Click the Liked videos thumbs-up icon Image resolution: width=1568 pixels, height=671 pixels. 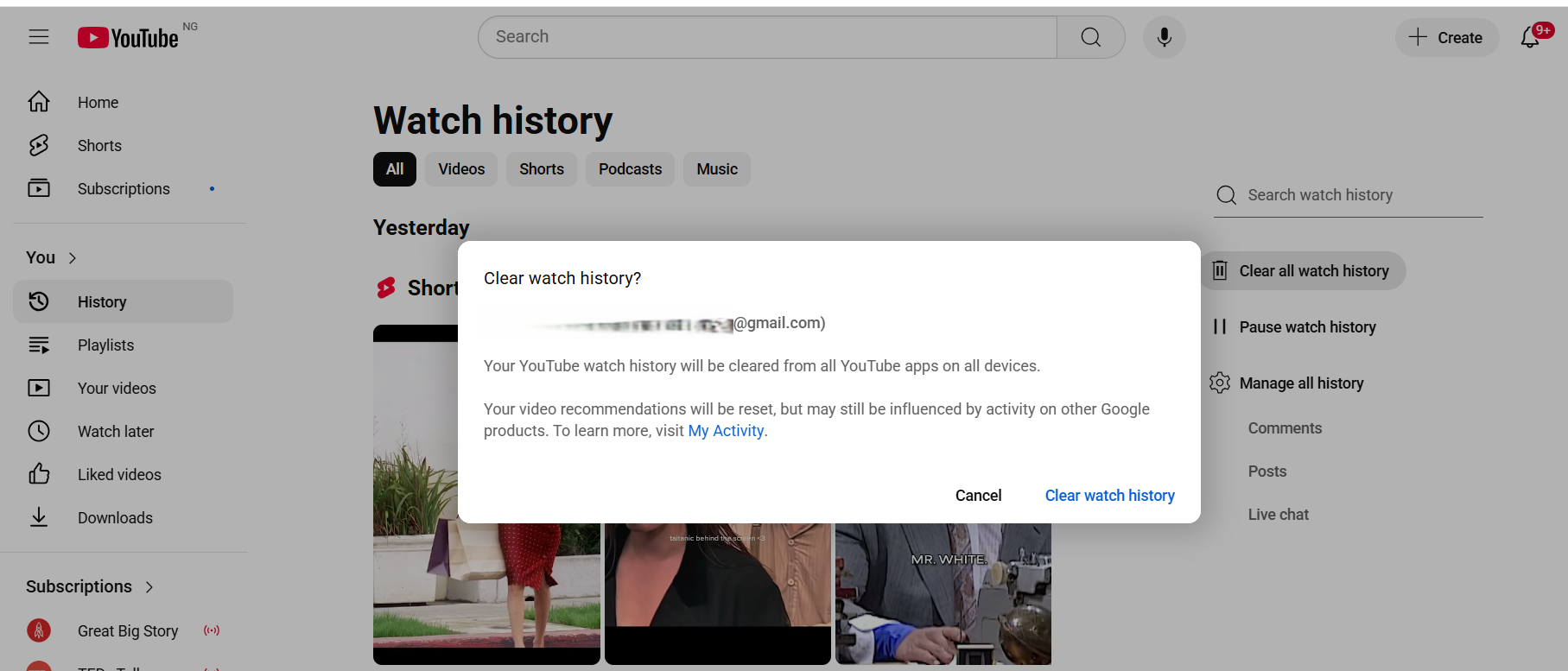(39, 474)
